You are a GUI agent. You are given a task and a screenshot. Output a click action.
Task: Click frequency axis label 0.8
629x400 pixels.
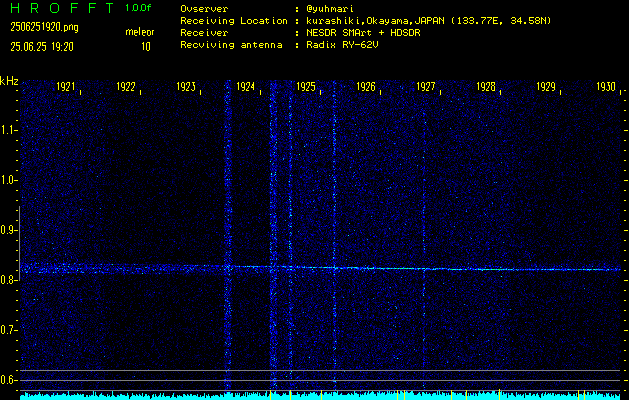pos(9,280)
